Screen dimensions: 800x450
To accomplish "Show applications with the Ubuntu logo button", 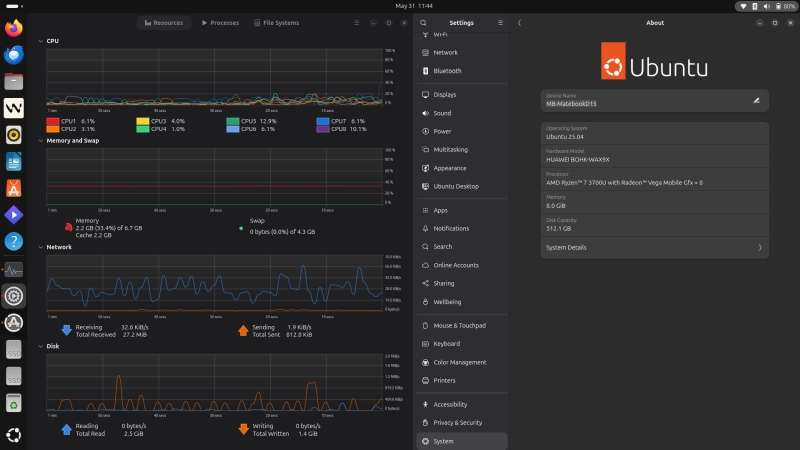I will [14, 435].
